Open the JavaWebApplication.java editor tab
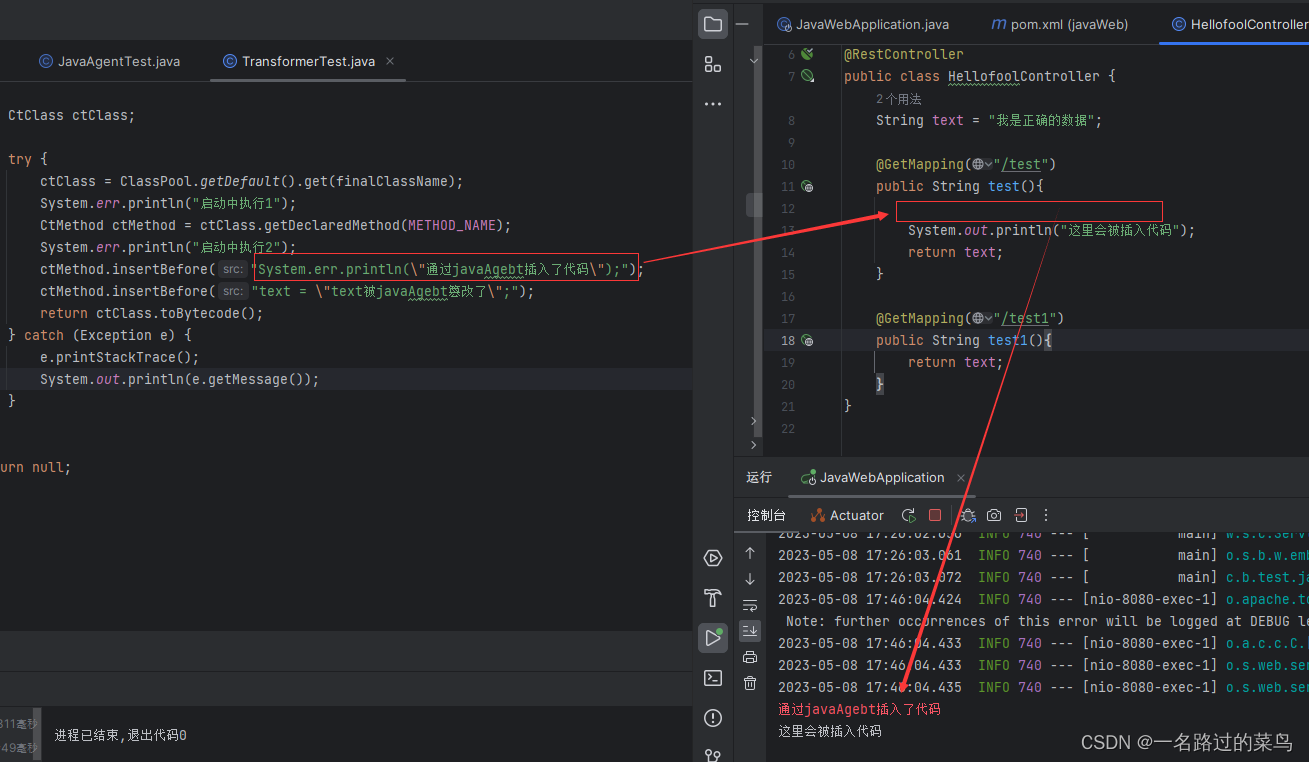The image size is (1309, 762). pos(863,24)
